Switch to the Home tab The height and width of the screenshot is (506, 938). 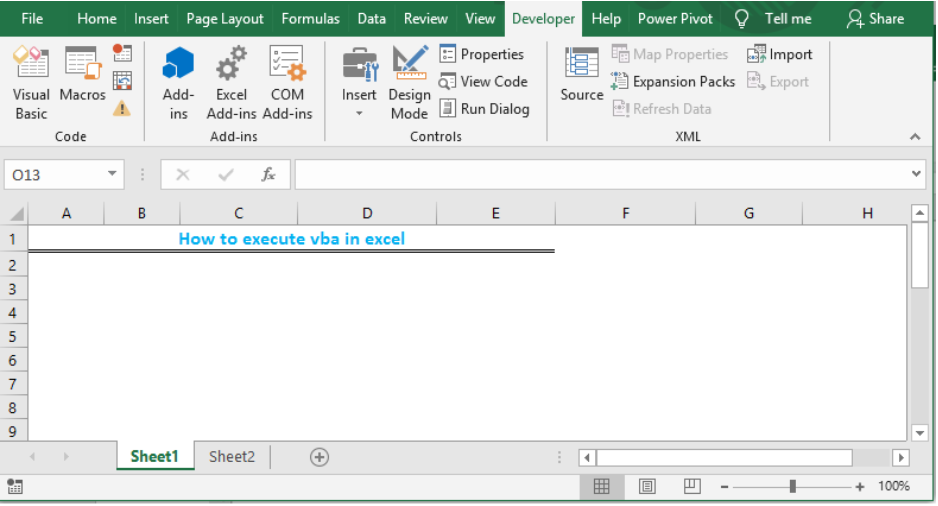[x=96, y=19]
